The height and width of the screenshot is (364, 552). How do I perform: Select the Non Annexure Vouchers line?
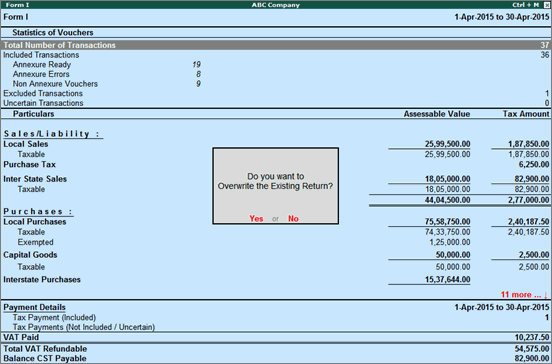pyautogui.click(x=276, y=84)
